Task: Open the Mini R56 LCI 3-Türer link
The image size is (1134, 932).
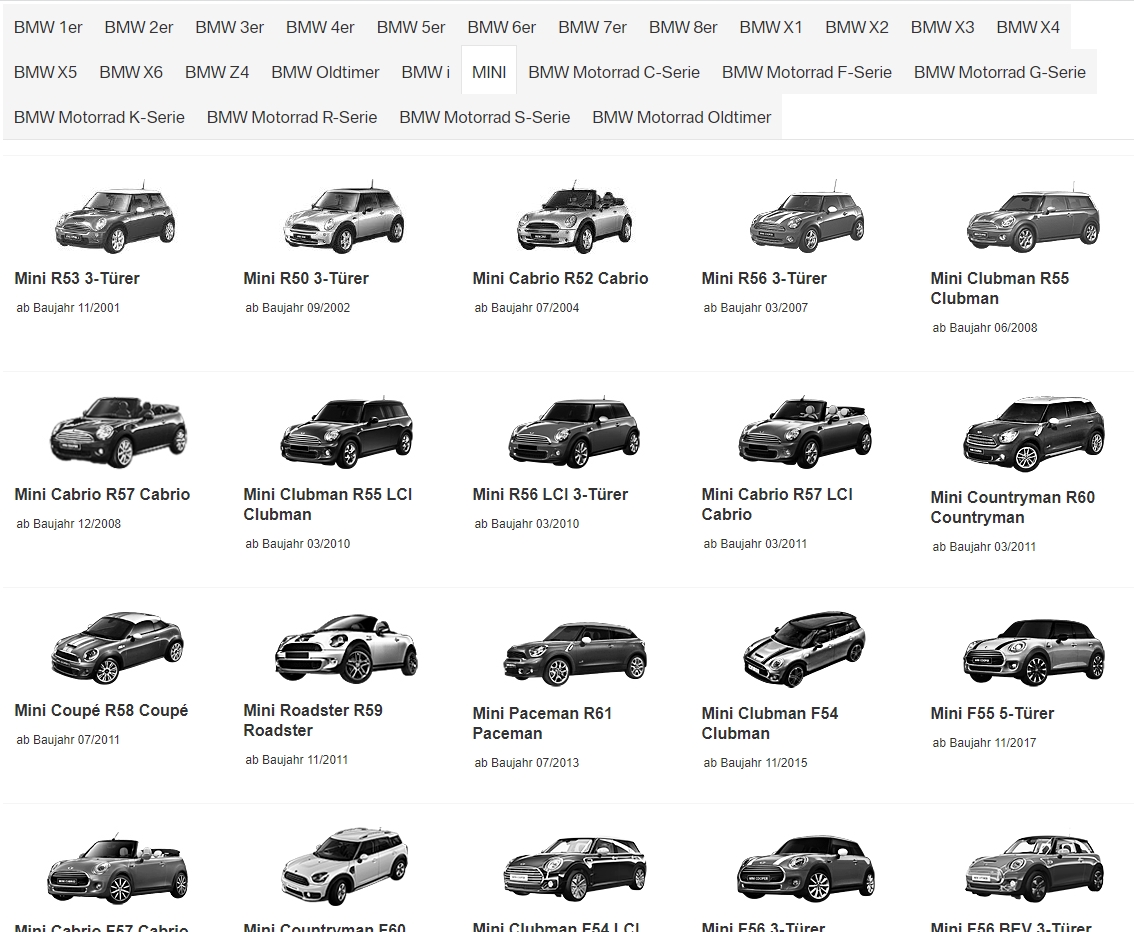Action: [x=550, y=494]
